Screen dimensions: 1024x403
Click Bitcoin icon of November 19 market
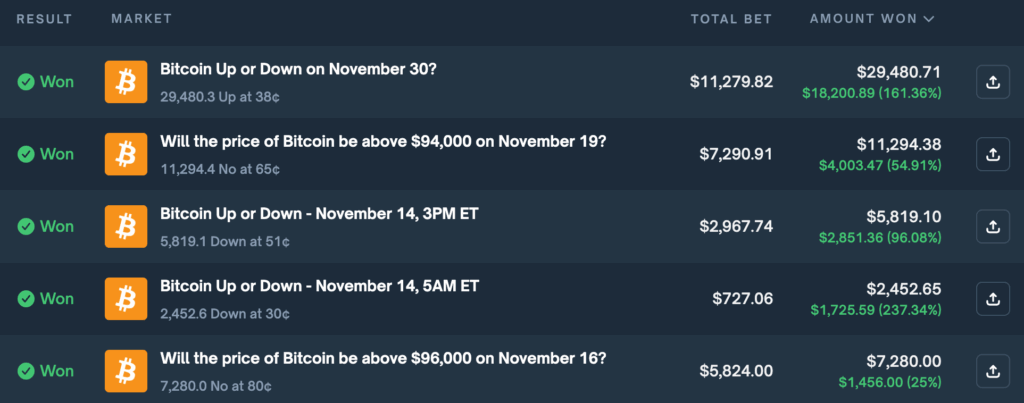pyautogui.click(x=126, y=154)
